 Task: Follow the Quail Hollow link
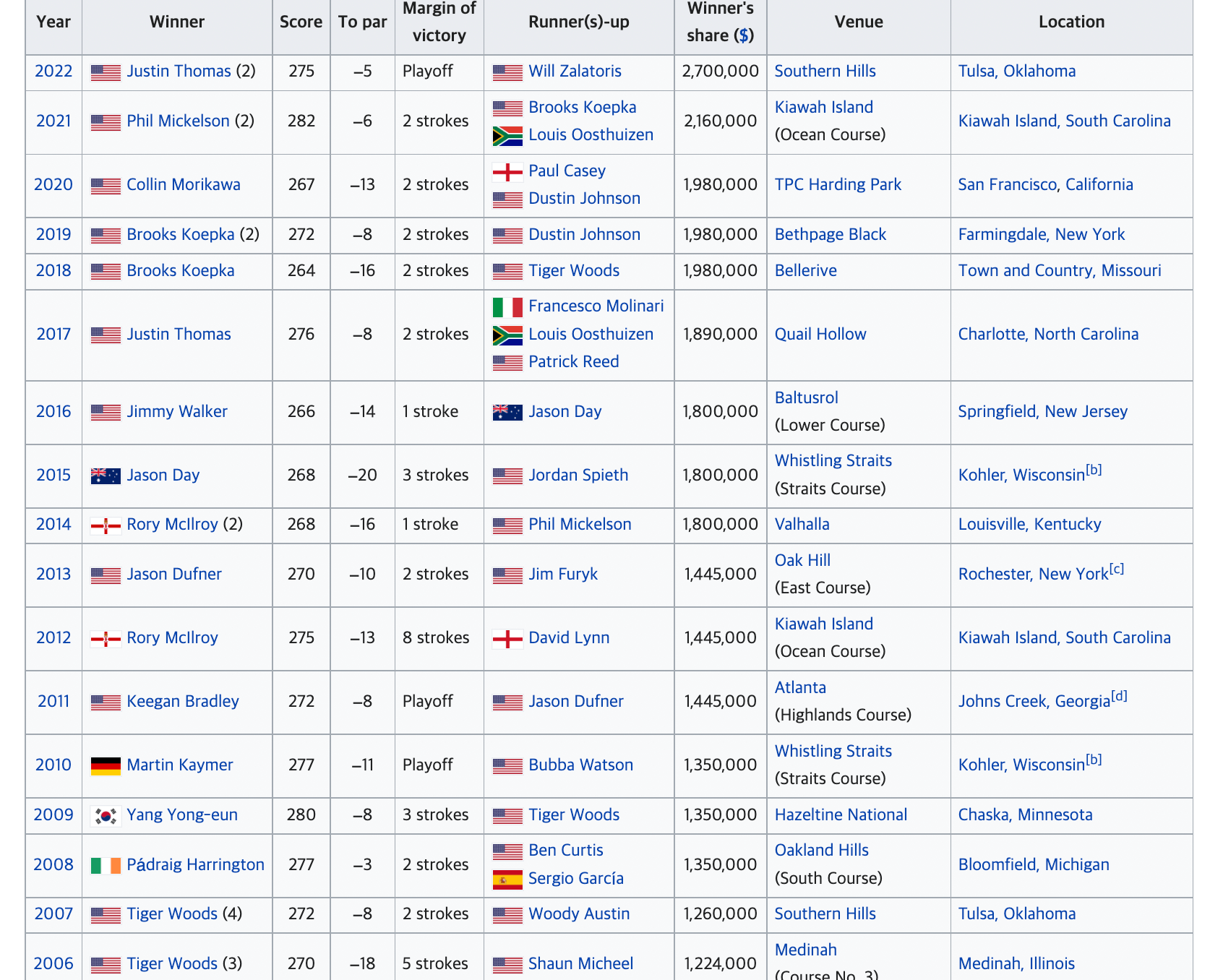[x=820, y=334]
